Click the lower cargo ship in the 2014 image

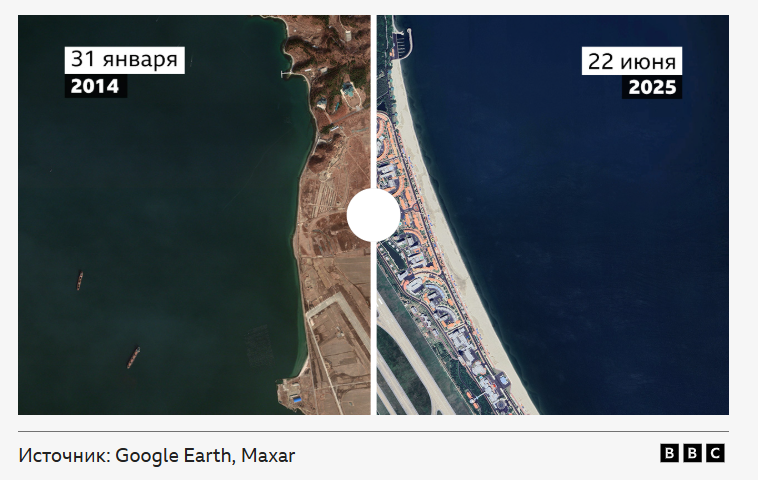pos(133,358)
